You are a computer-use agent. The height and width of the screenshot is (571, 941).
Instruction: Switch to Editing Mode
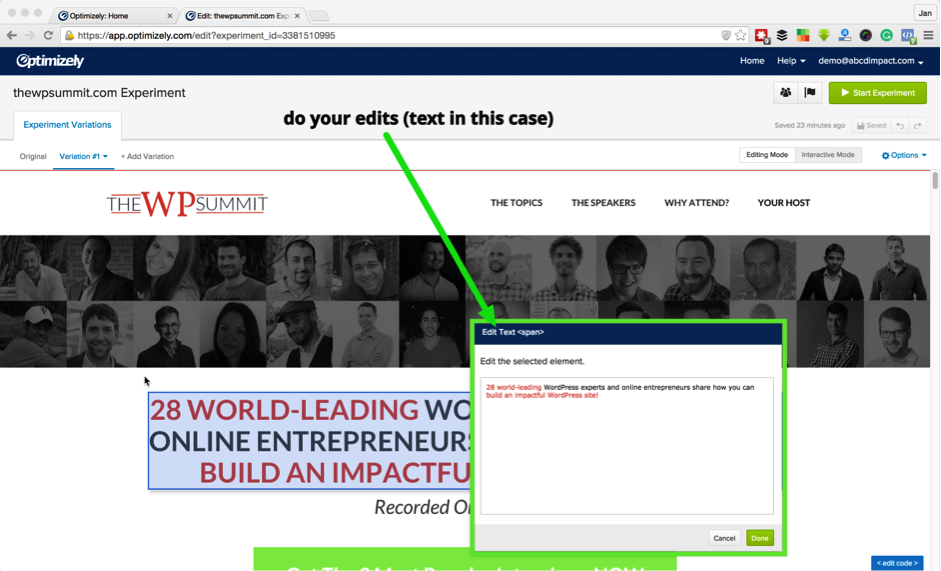pyautogui.click(x=767, y=155)
